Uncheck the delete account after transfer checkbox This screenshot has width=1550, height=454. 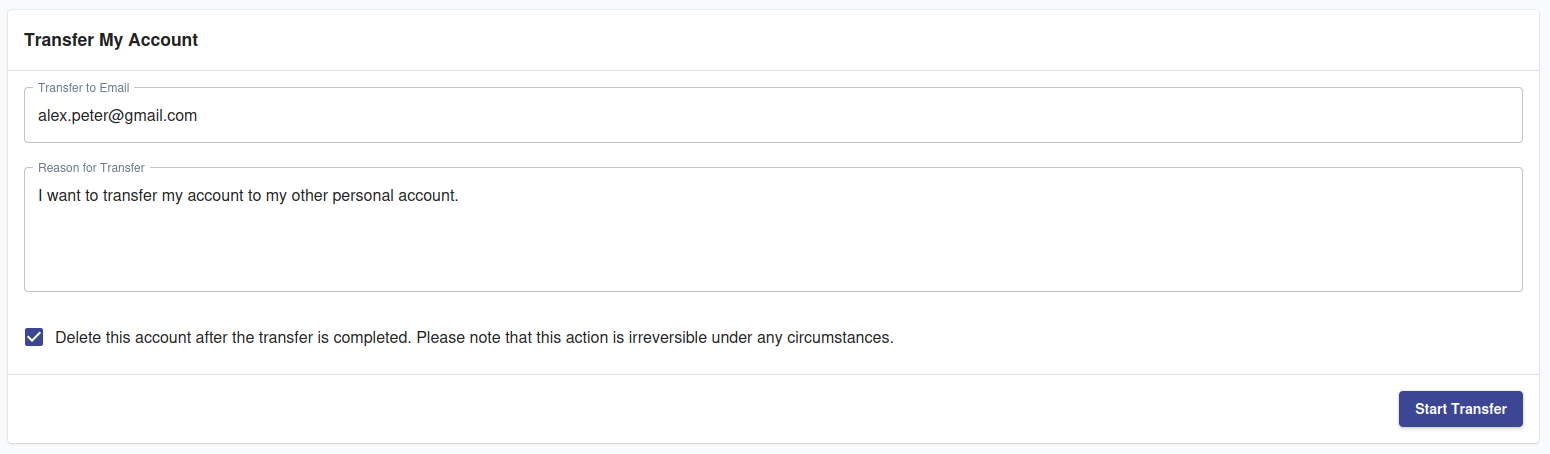point(34,337)
